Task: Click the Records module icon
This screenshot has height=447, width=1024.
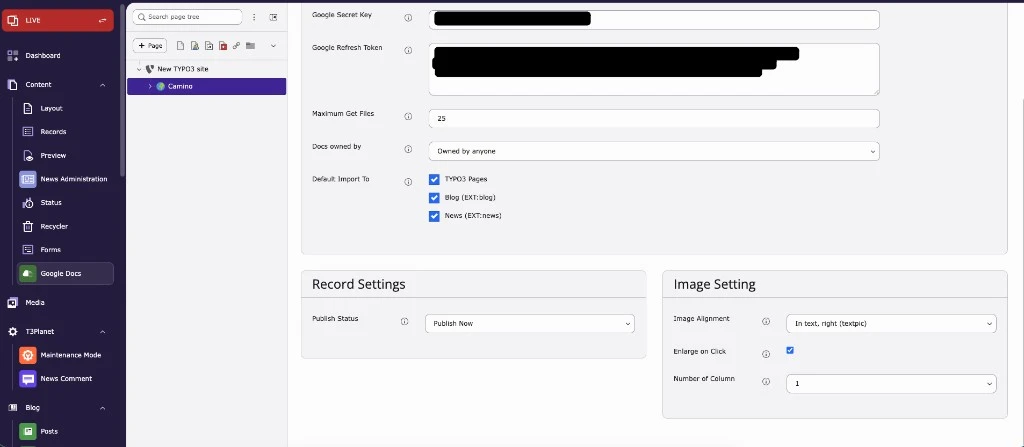Action: point(28,132)
